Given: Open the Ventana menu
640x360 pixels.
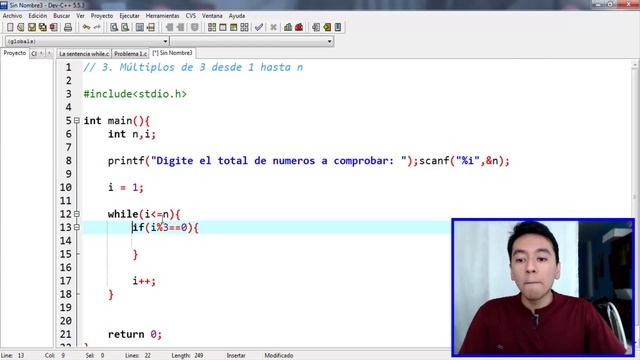Looking at the screenshot, I should pyautogui.click(x=212, y=16).
